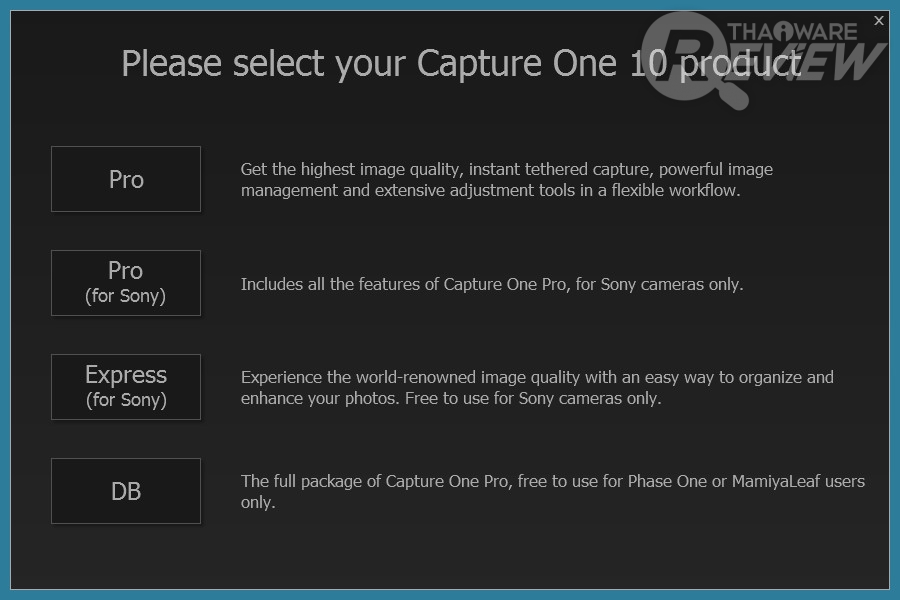Click "(for Sony)" subtitle on the Express button
The height and width of the screenshot is (600, 900).
click(x=126, y=400)
